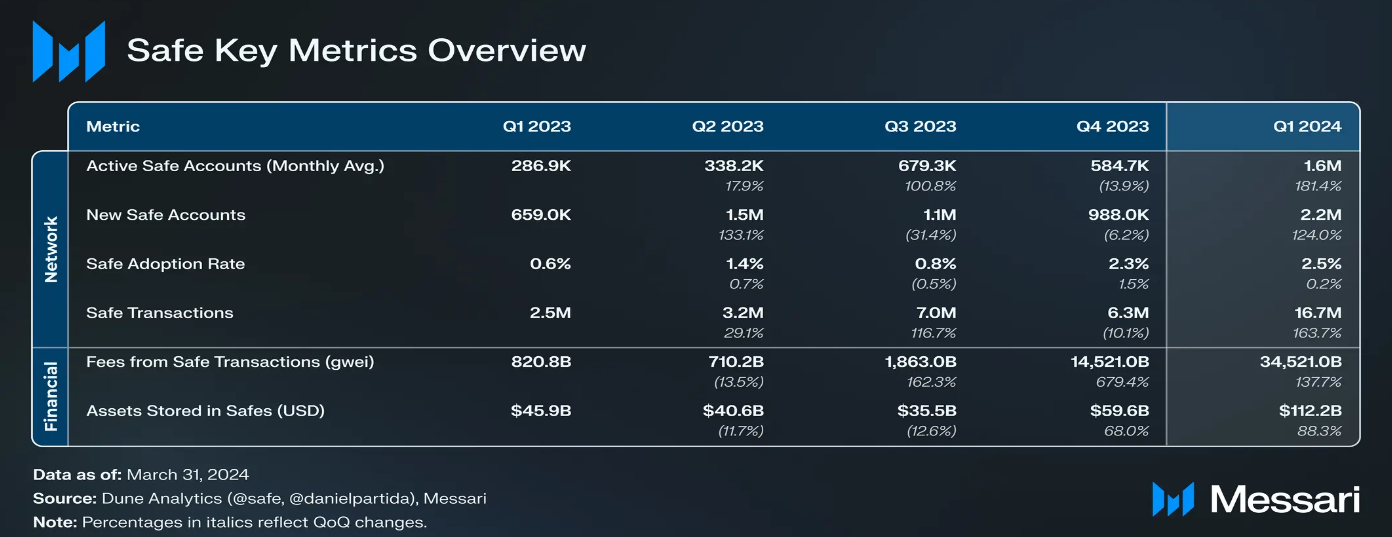Click the '14,521.0B' fees value
The image size is (1392, 537).
point(1108,362)
